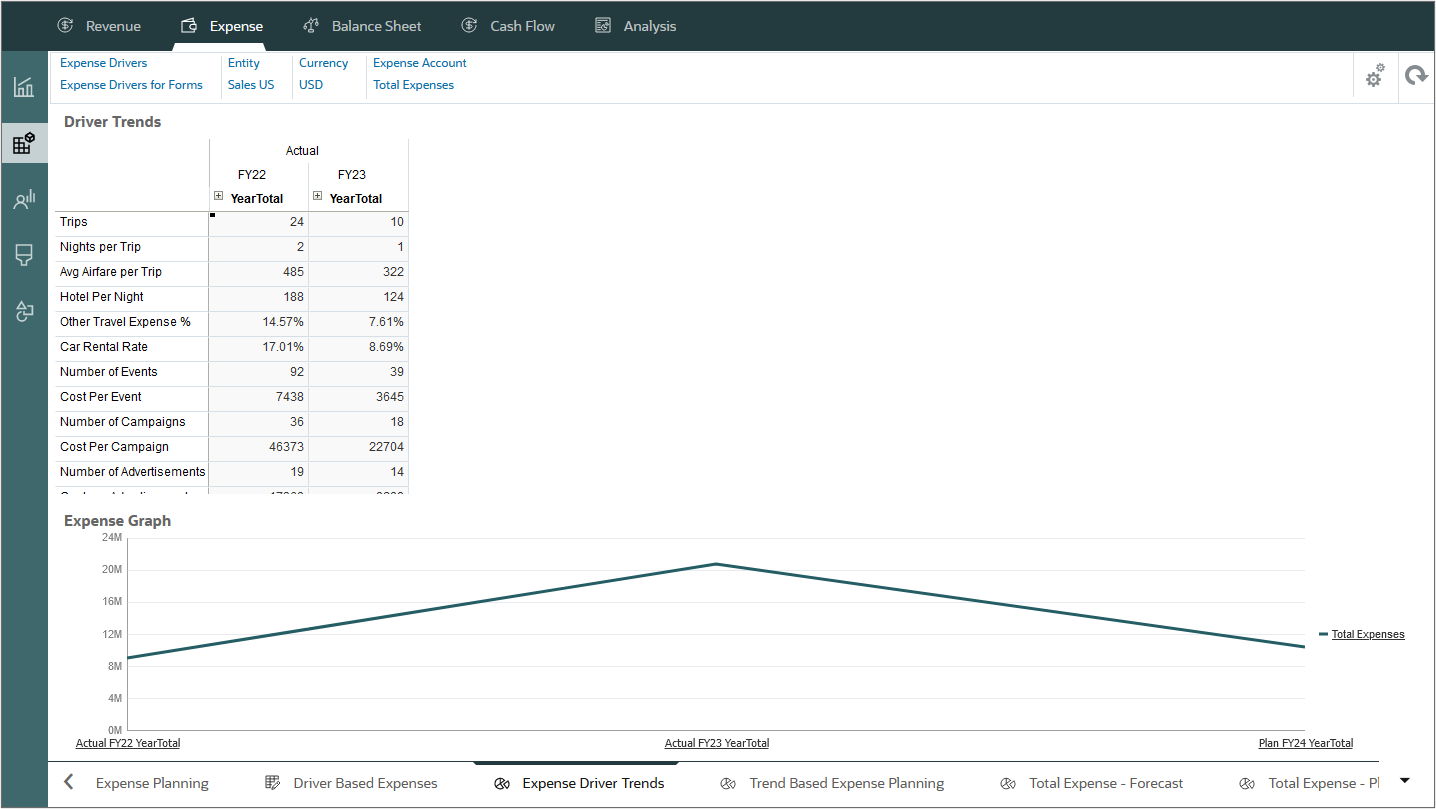Toggle the Total Expenses legend in the graph

pos(1367,634)
